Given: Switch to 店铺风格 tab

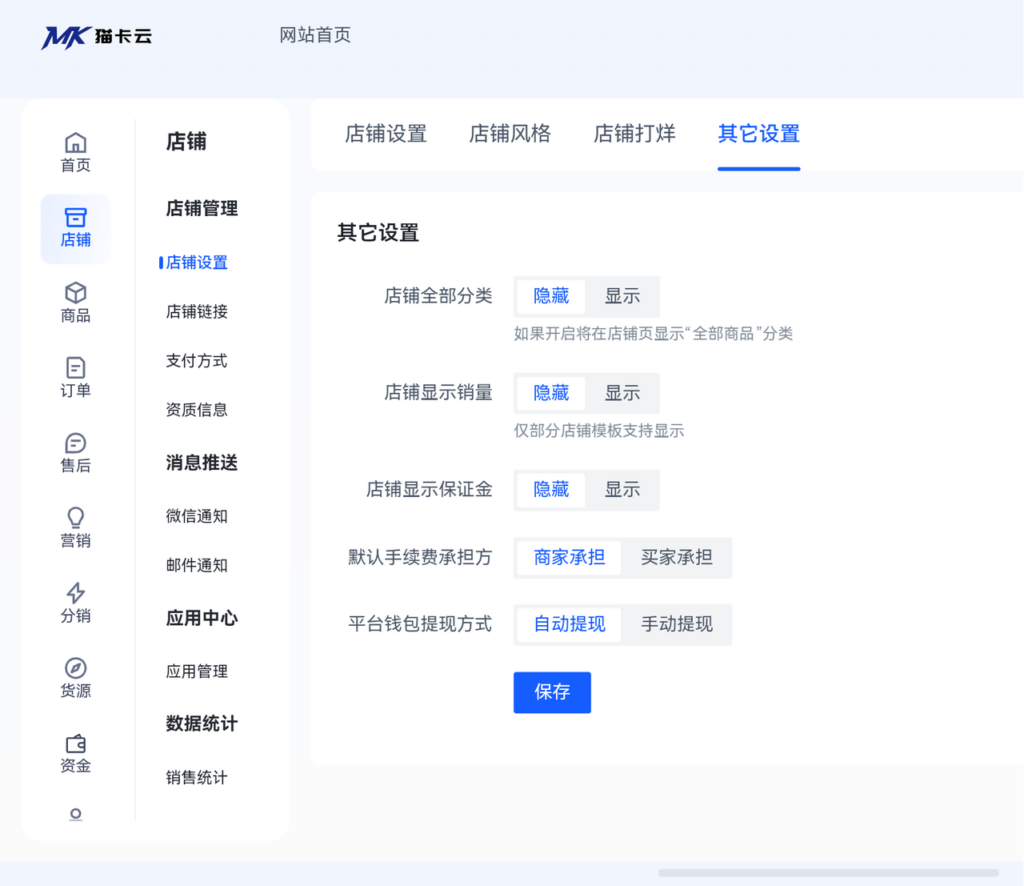Looking at the screenshot, I should tap(509, 134).
